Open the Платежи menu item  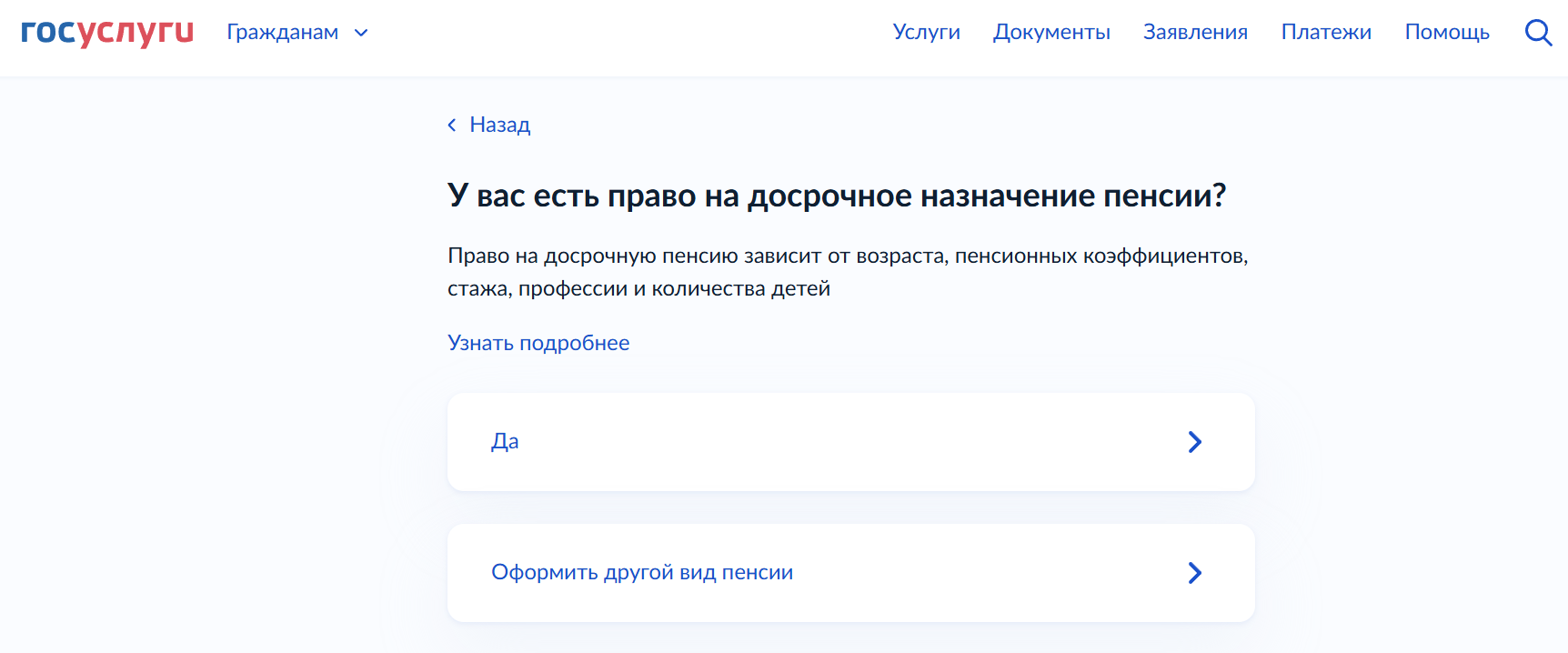coord(1326,32)
